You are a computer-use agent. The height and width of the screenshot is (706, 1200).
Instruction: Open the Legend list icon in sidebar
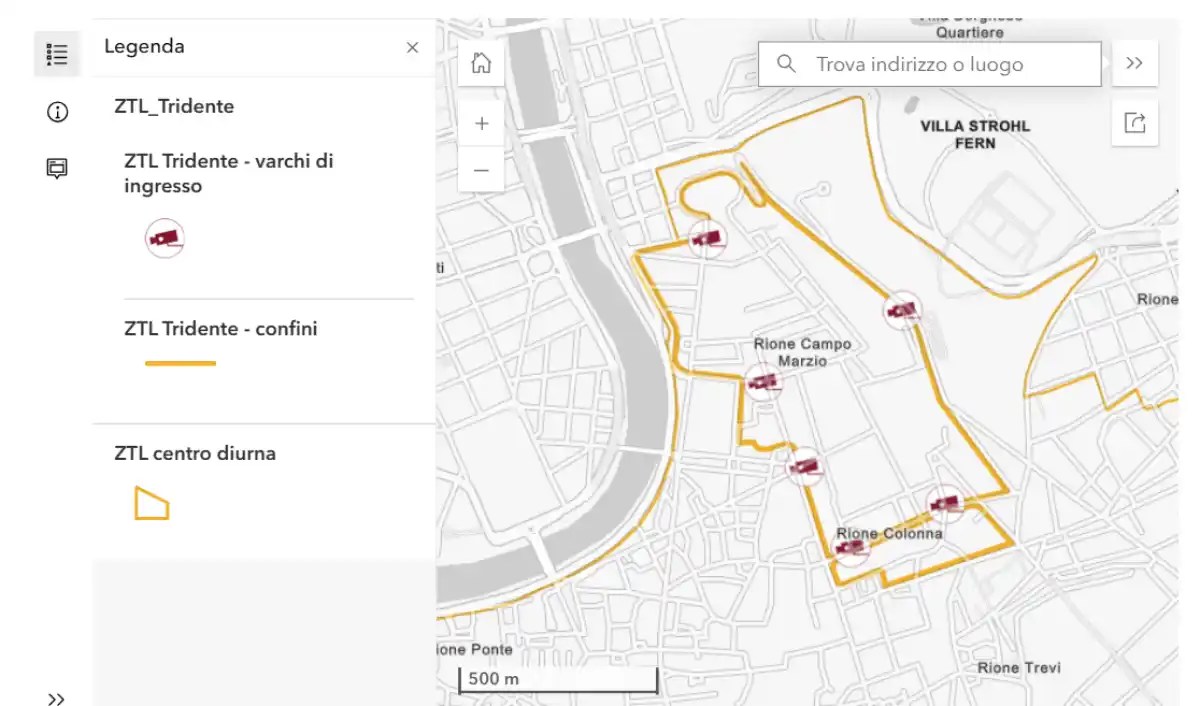click(57, 54)
